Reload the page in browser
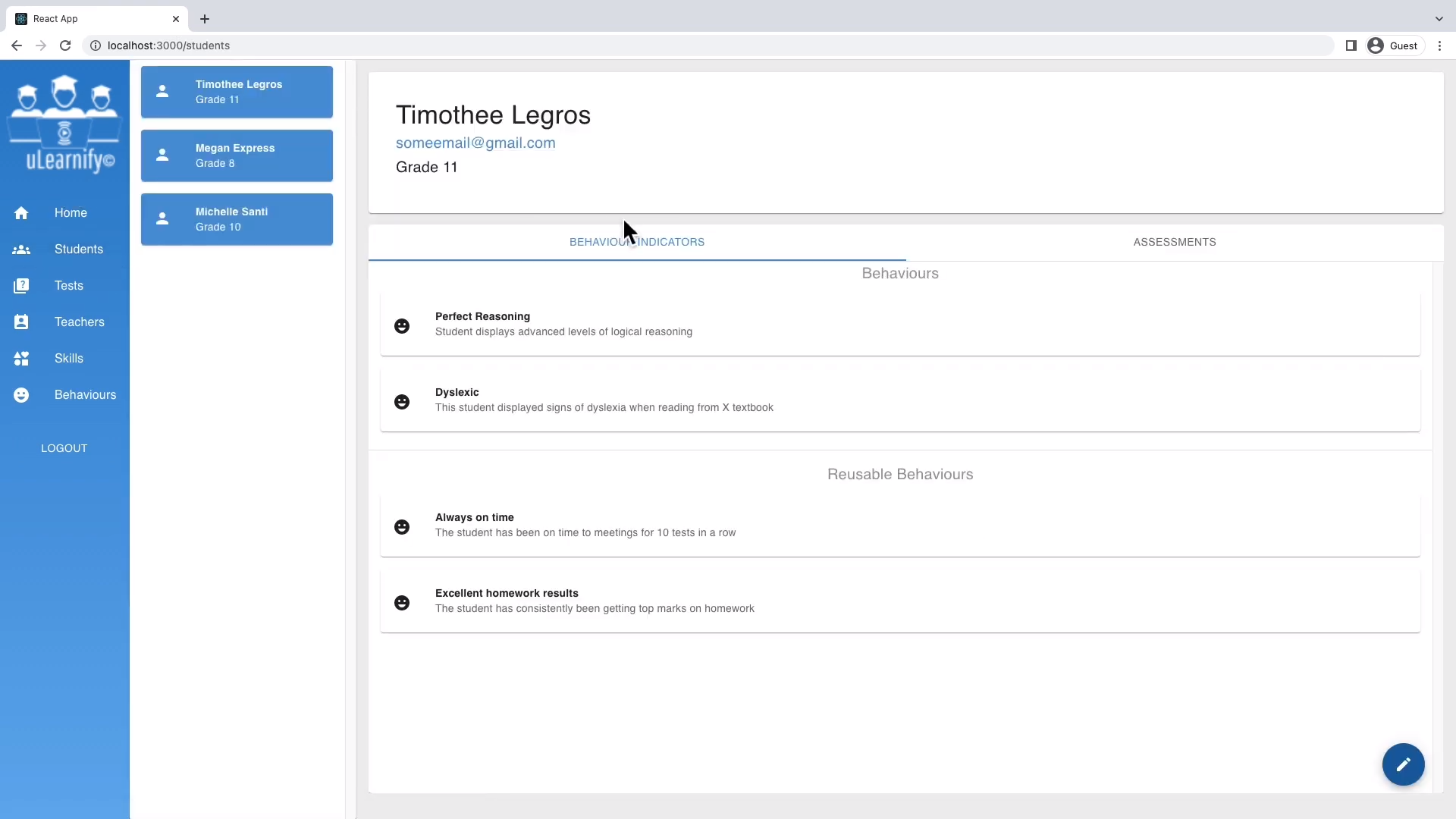Image resolution: width=1456 pixels, height=819 pixels. (65, 45)
